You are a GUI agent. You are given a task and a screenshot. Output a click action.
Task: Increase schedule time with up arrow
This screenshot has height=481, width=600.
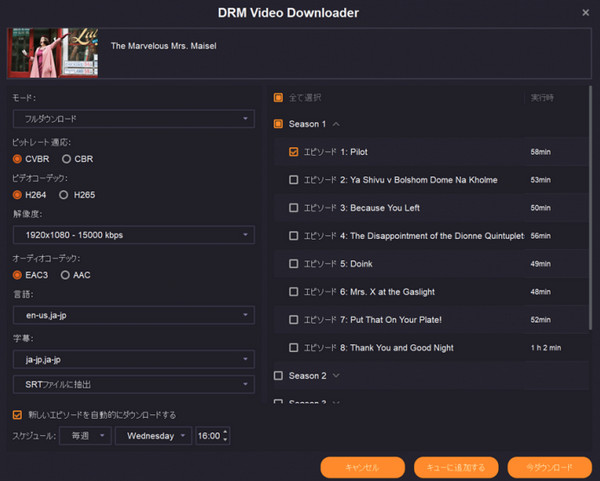(x=225, y=432)
